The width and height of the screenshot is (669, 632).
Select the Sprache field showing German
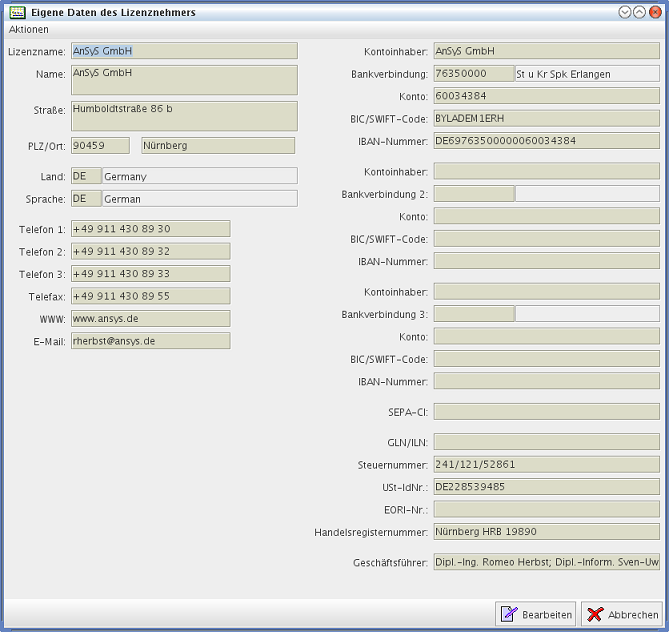tap(200, 198)
